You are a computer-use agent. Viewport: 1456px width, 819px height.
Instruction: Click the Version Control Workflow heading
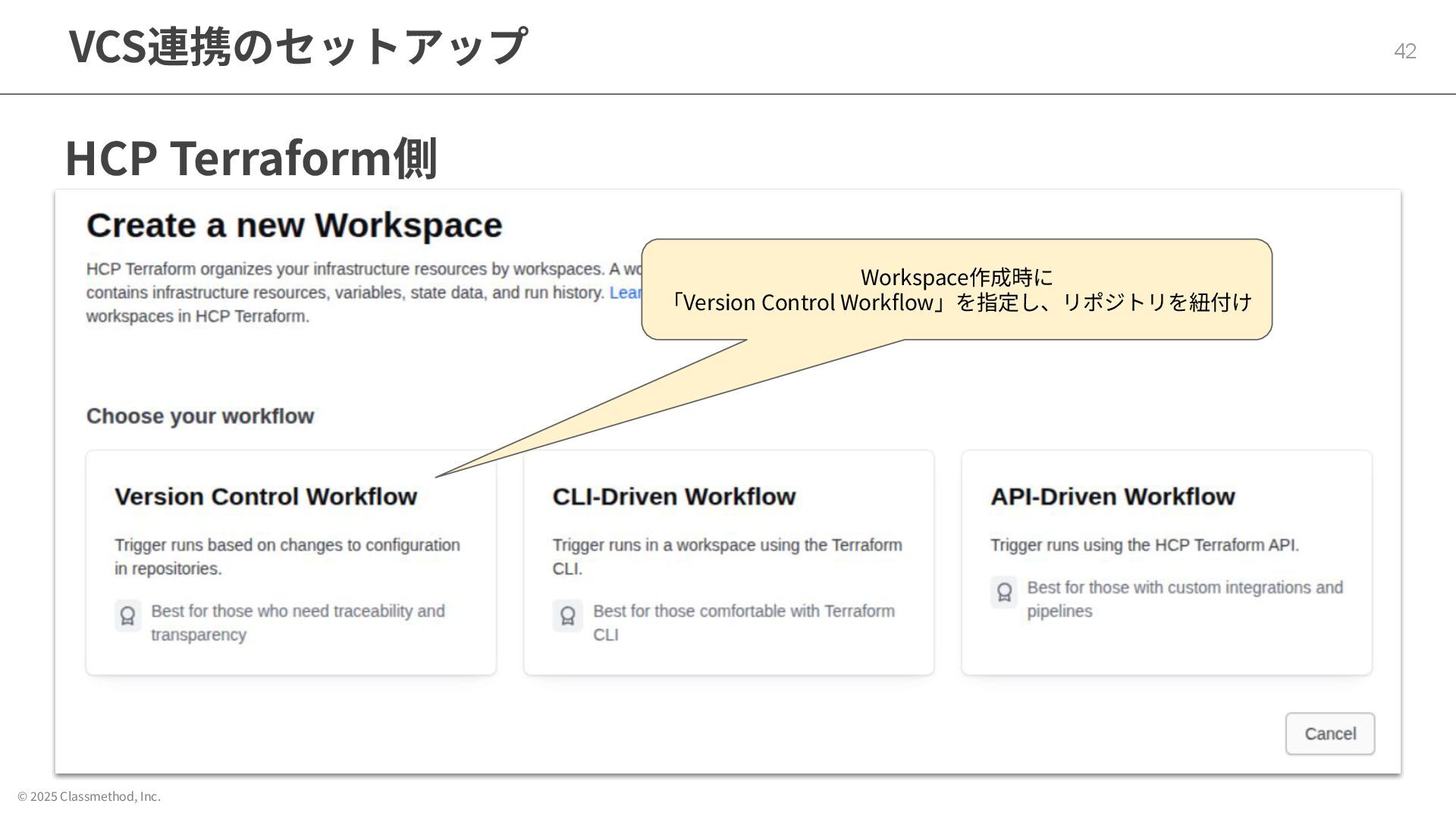coord(265,497)
